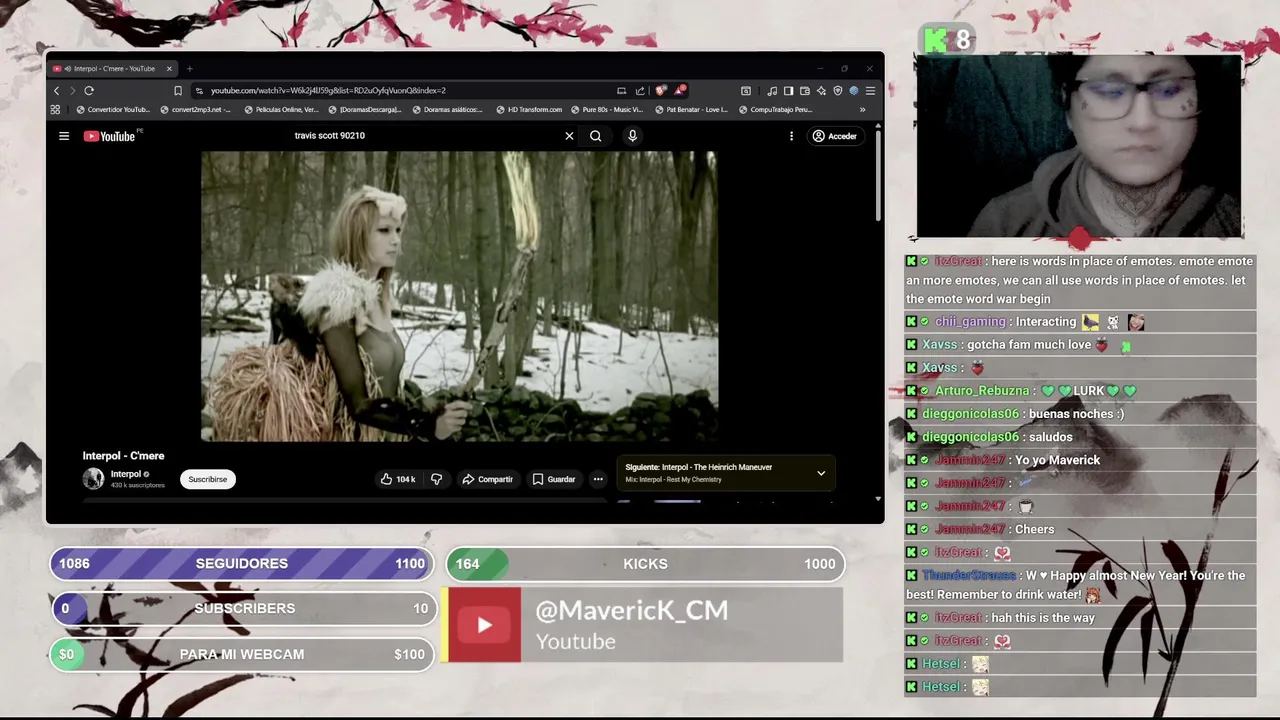1280x720 pixels.
Task: Click the Compartir share button
Action: pos(487,479)
